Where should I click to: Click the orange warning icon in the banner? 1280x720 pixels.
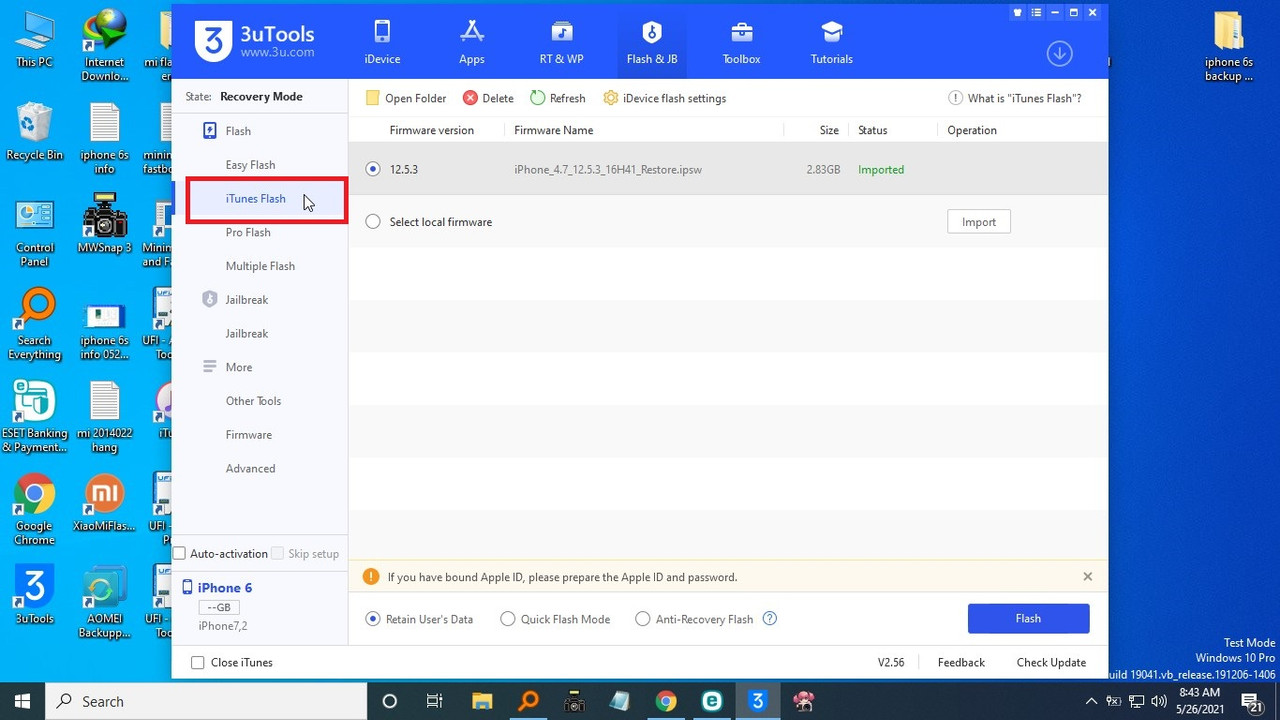[371, 577]
